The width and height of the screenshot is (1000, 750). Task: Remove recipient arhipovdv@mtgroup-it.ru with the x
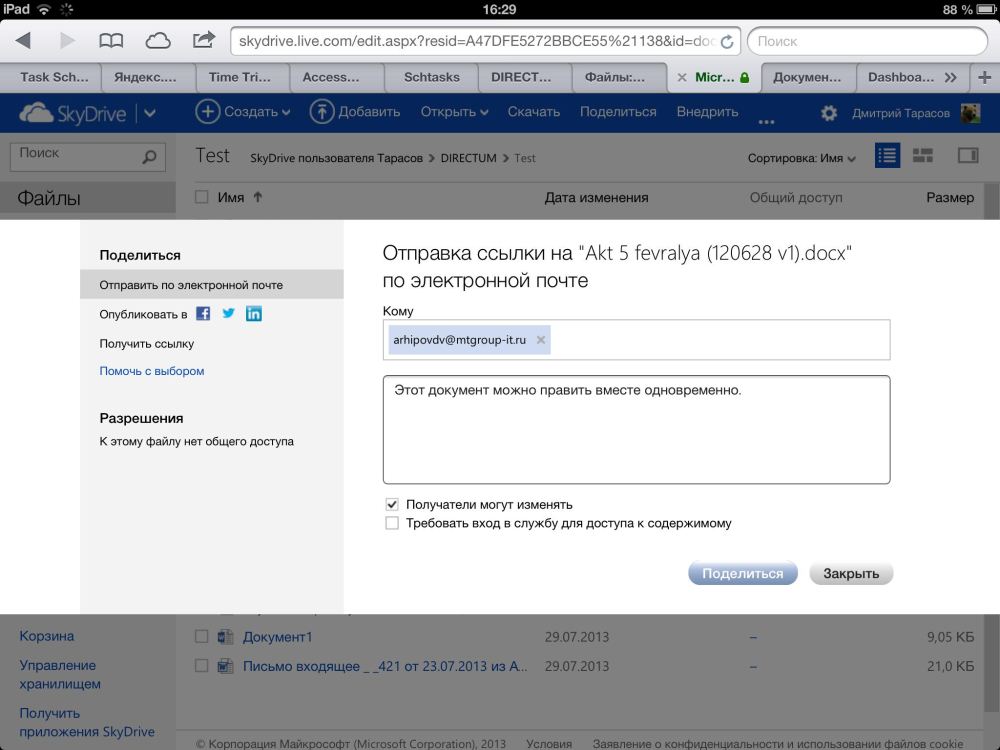pos(541,340)
